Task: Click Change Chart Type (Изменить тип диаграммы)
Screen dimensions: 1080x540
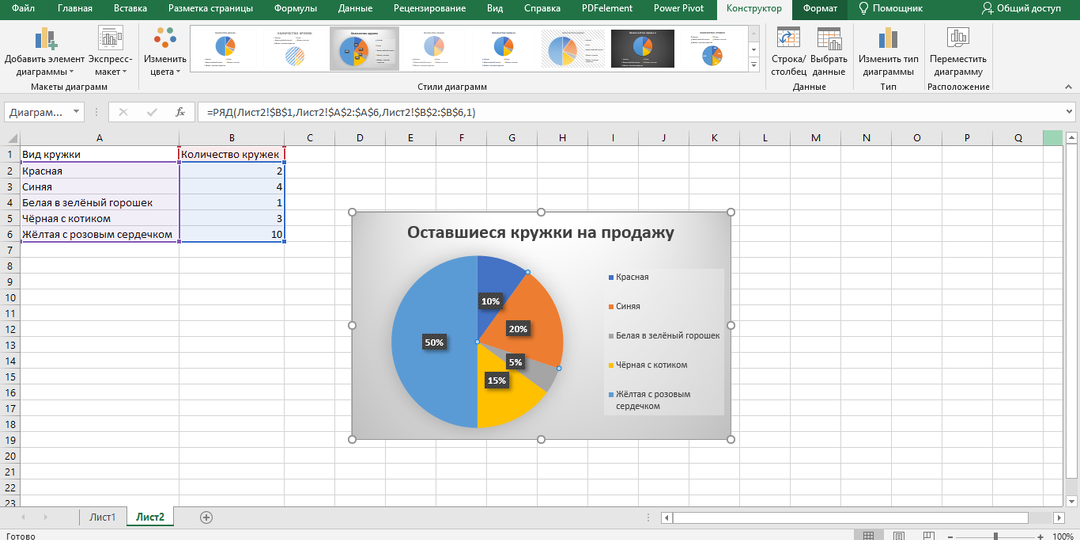Action: [888, 52]
